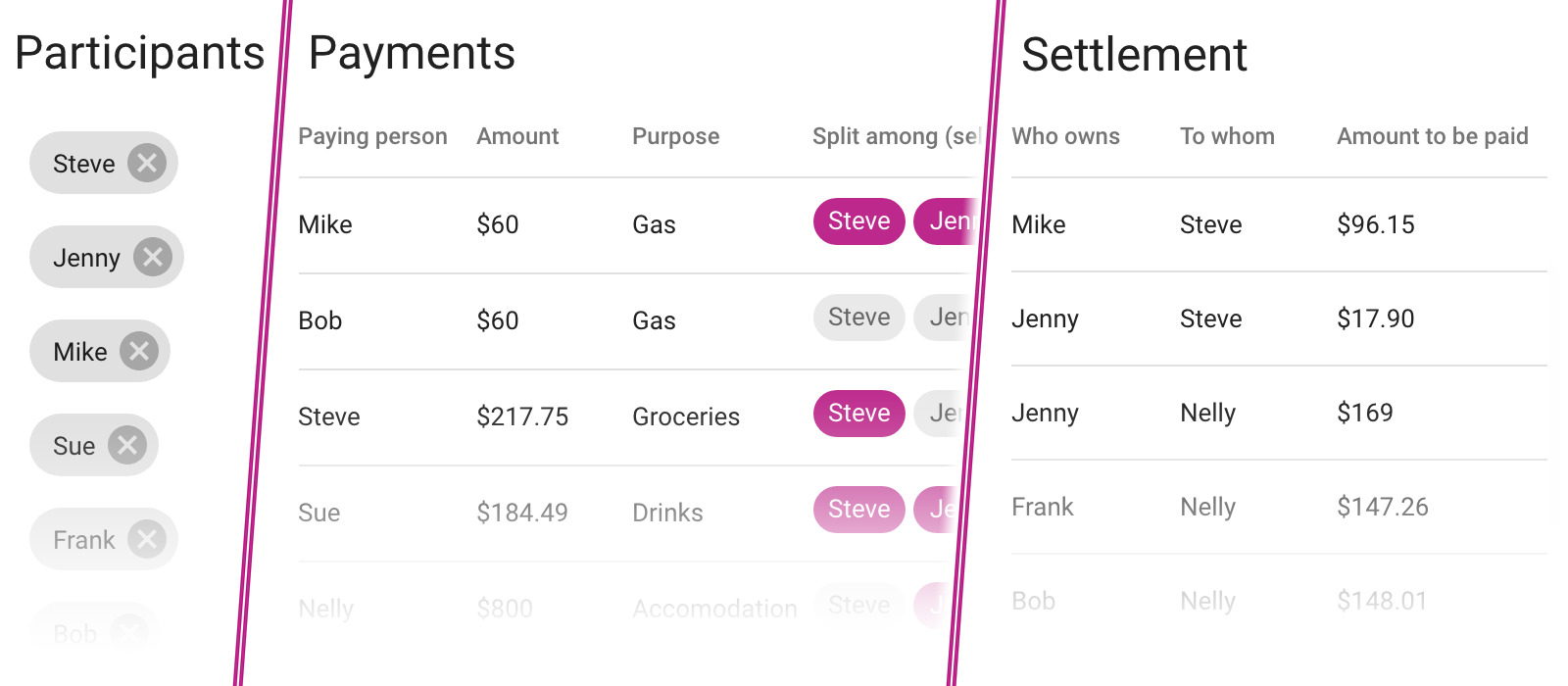Select the $96.15 settlement row amount
Image resolution: width=1568 pixels, height=686 pixels.
coord(1376,224)
